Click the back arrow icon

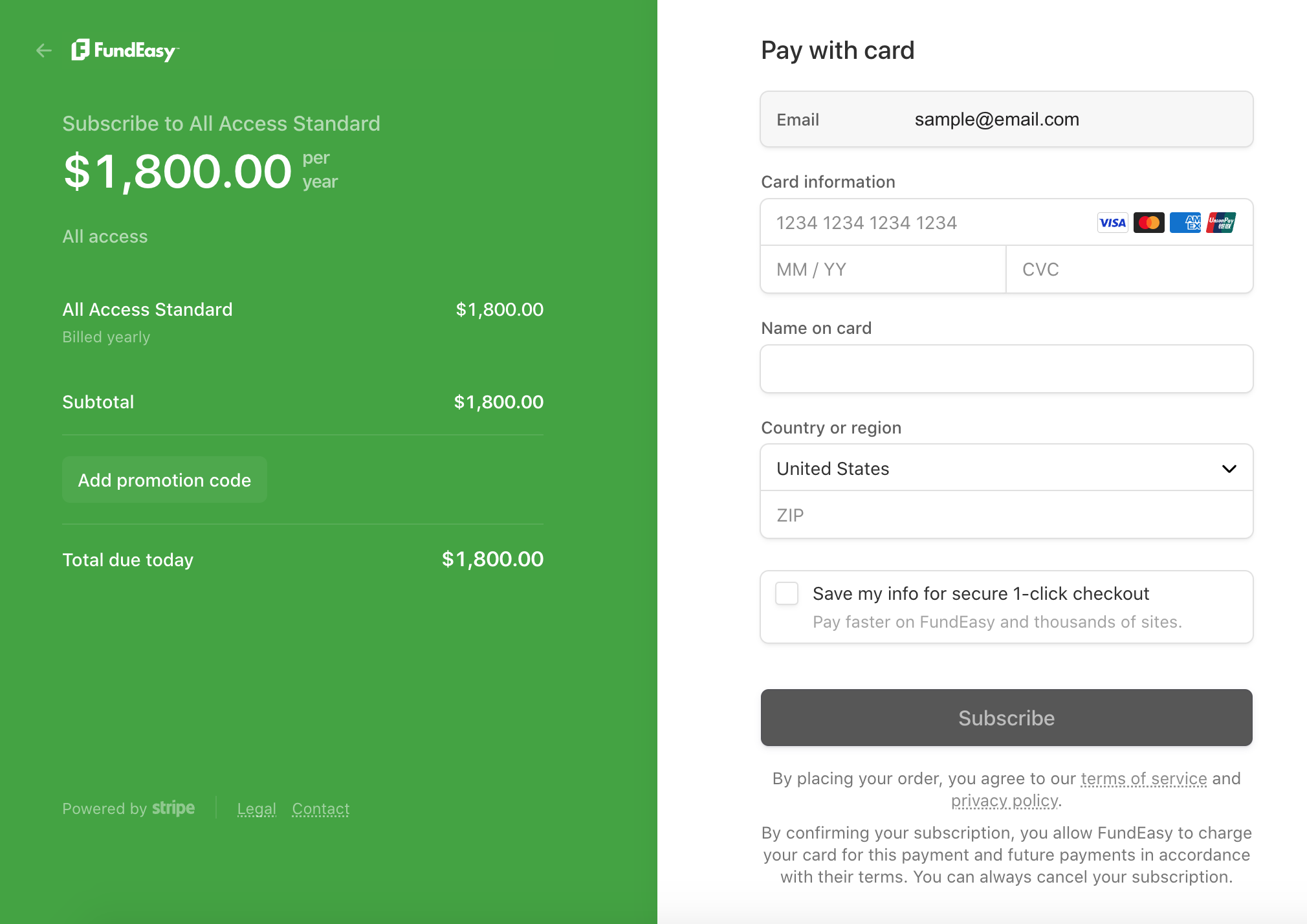pyautogui.click(x=44, y=50)
